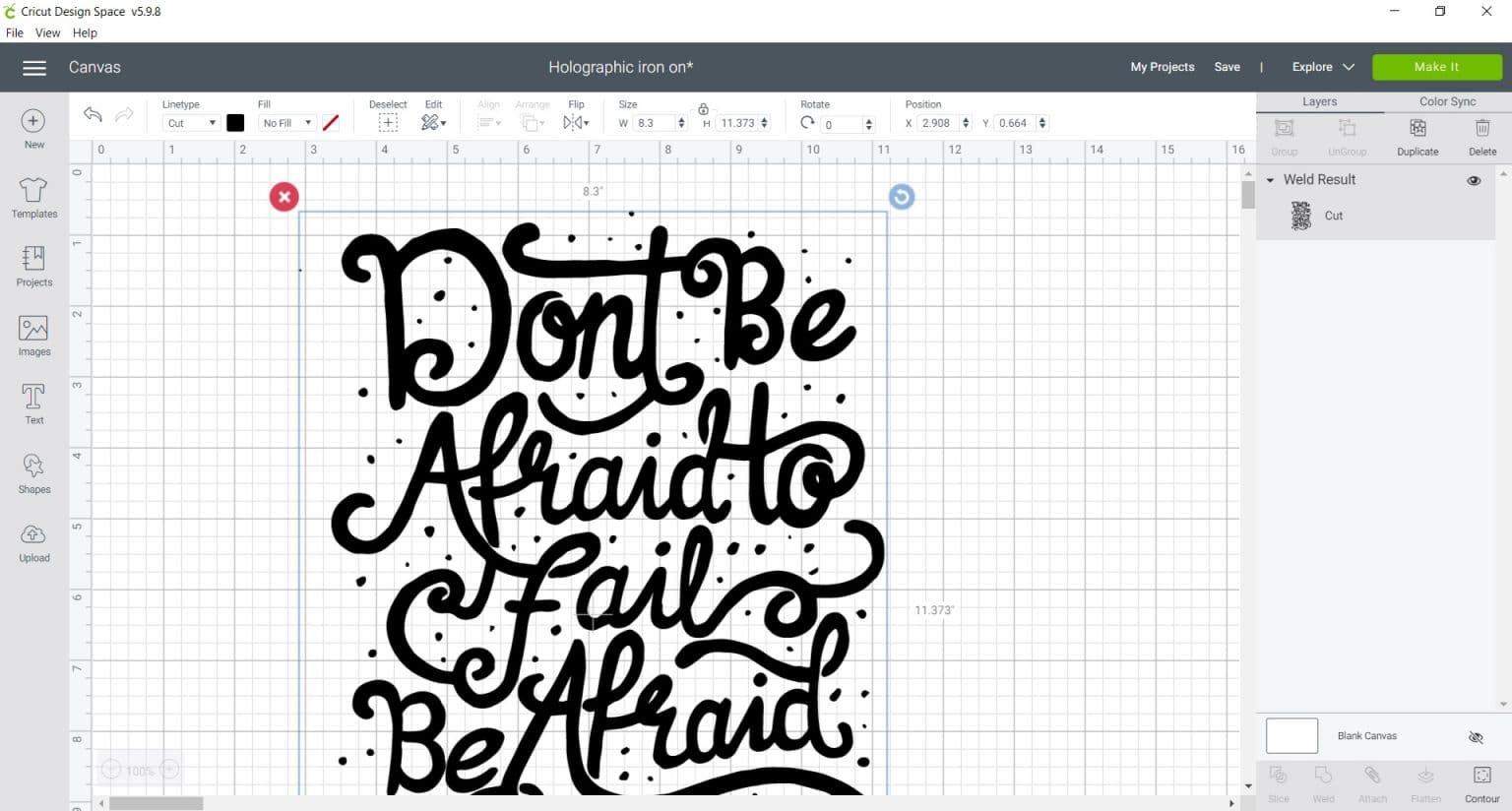Open the Images library
Image resolution: width=1512 pixels, height=811 pixels.
point(33,335)
